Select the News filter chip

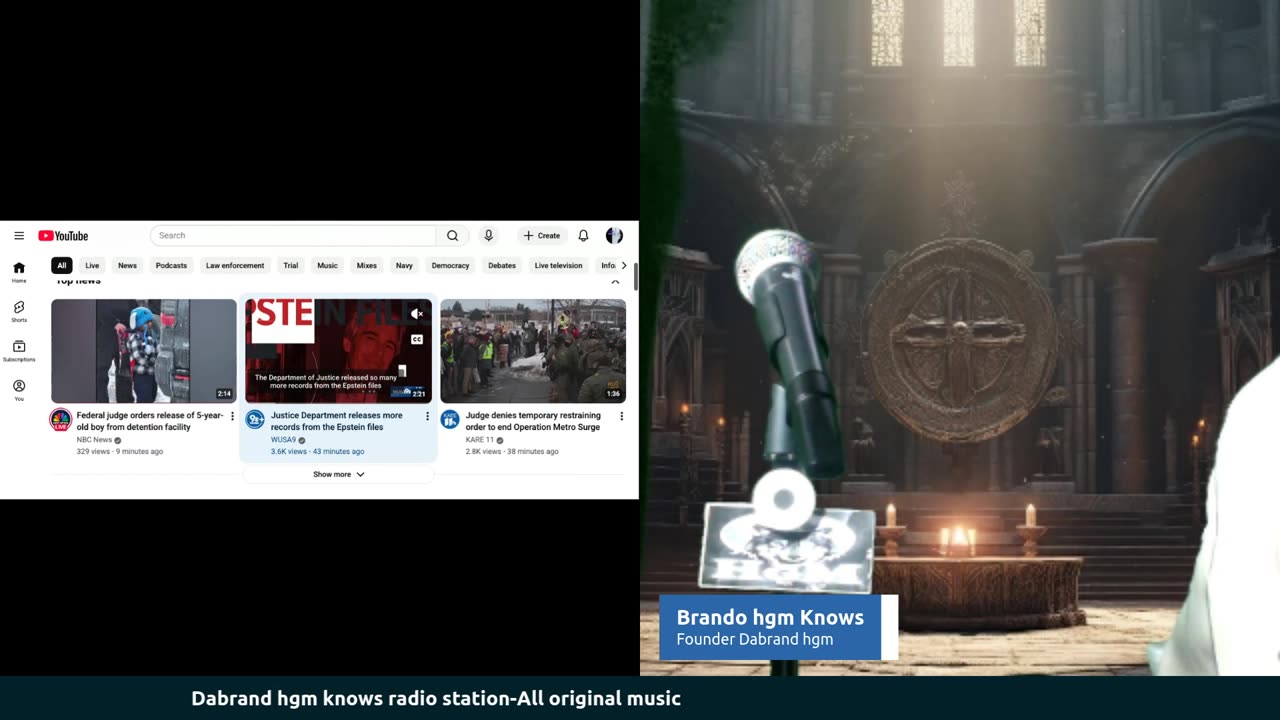[x=127, y=266]
